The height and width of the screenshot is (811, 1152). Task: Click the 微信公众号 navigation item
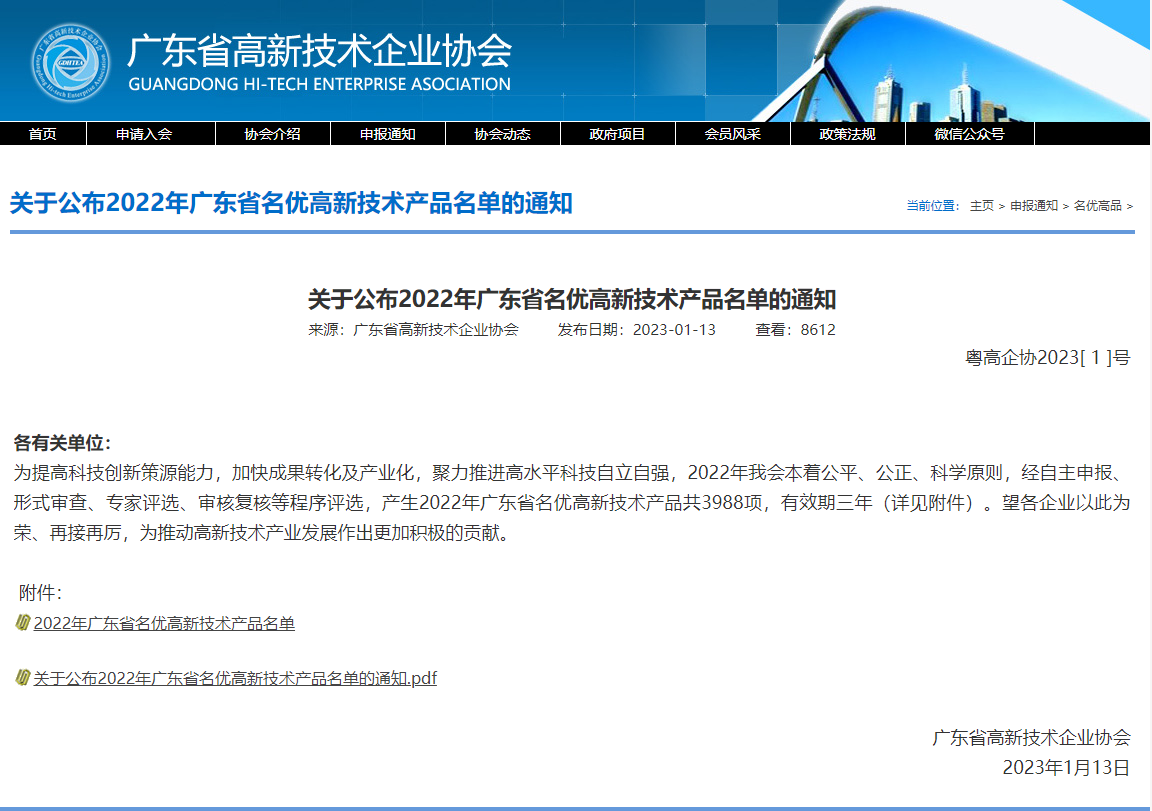pos(969,134)
